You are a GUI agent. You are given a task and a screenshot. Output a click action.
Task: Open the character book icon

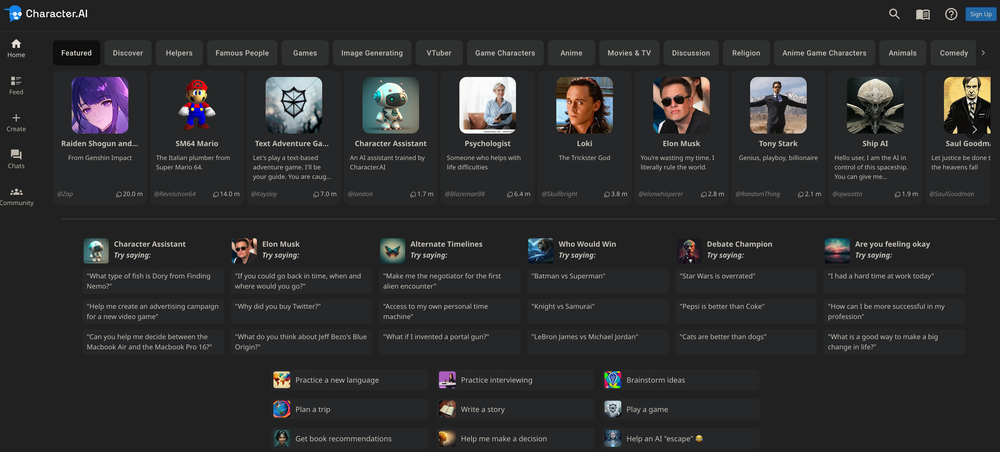pos(923,14)
